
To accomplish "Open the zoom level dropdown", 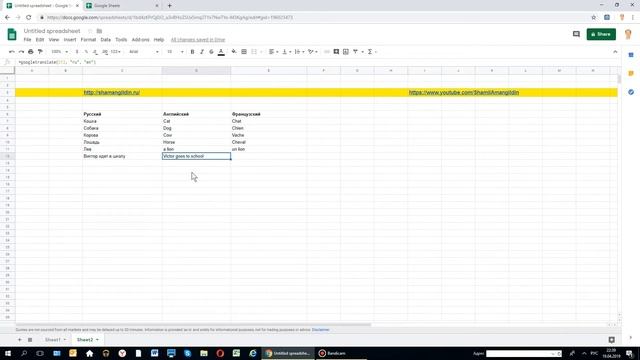I will [x=60, y=52].
